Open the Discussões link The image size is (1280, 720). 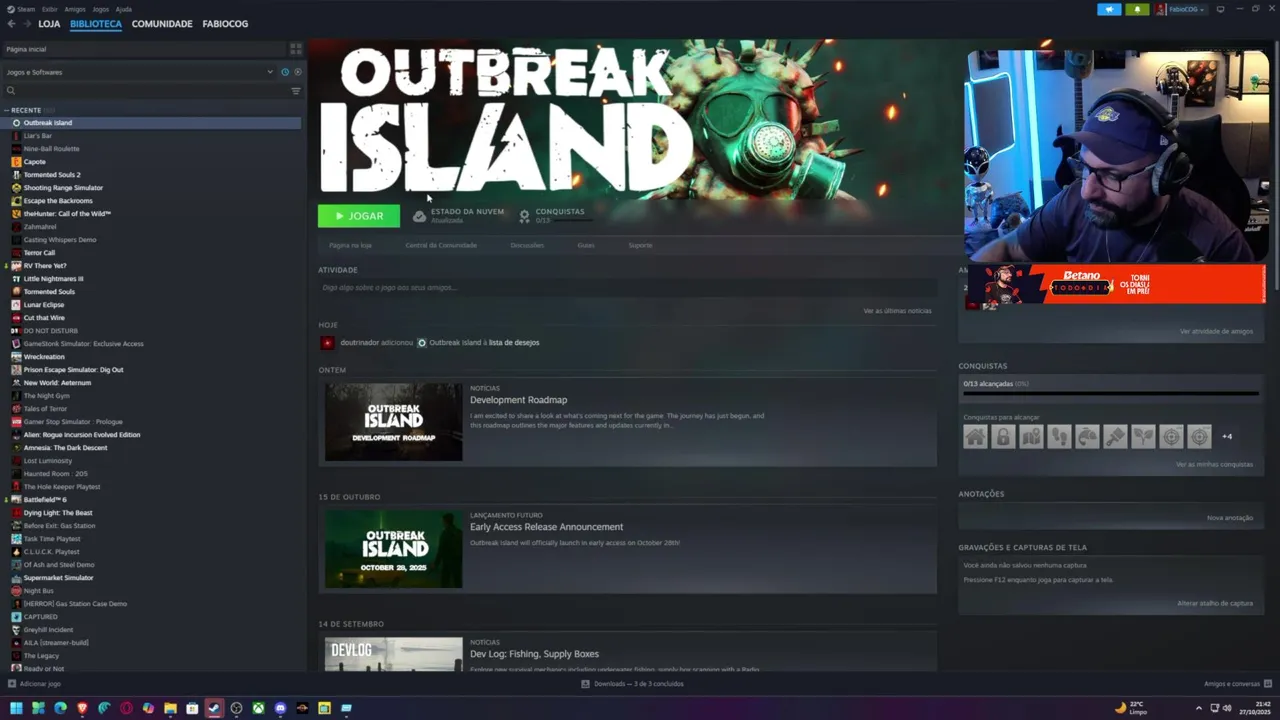(x=527, y=245)
